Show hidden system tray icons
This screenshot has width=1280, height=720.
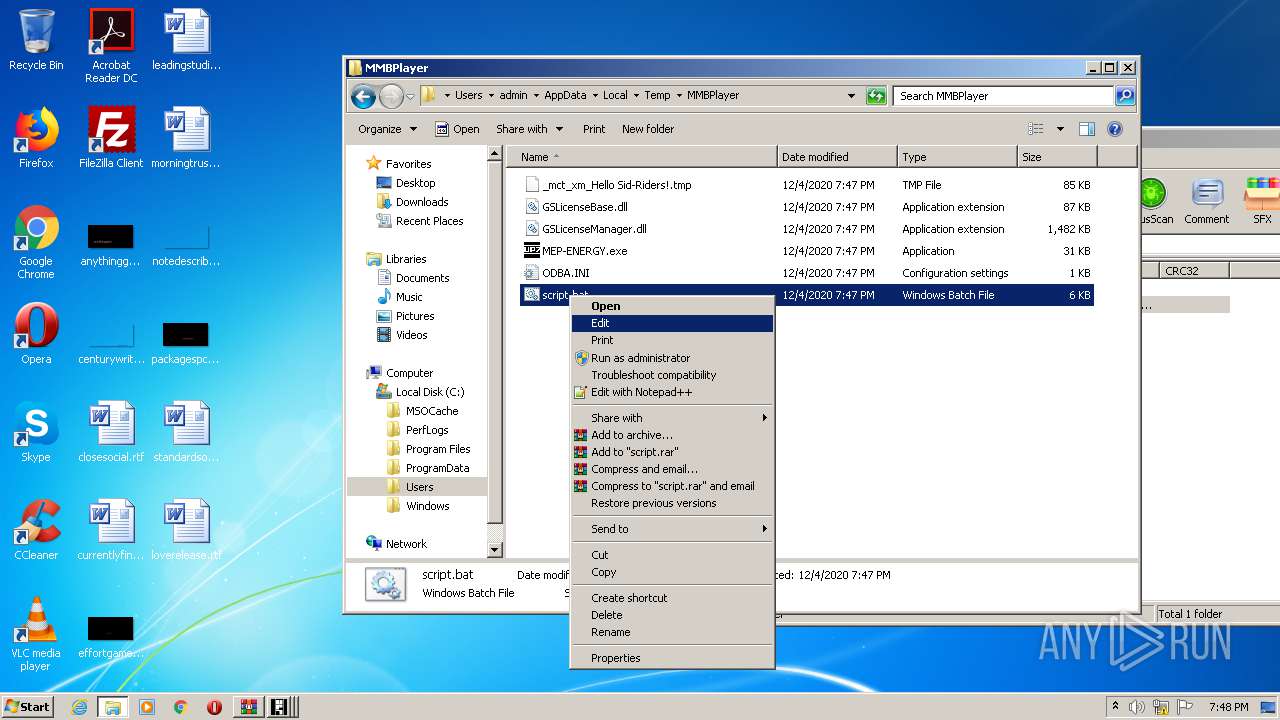tap(1115, 707)
